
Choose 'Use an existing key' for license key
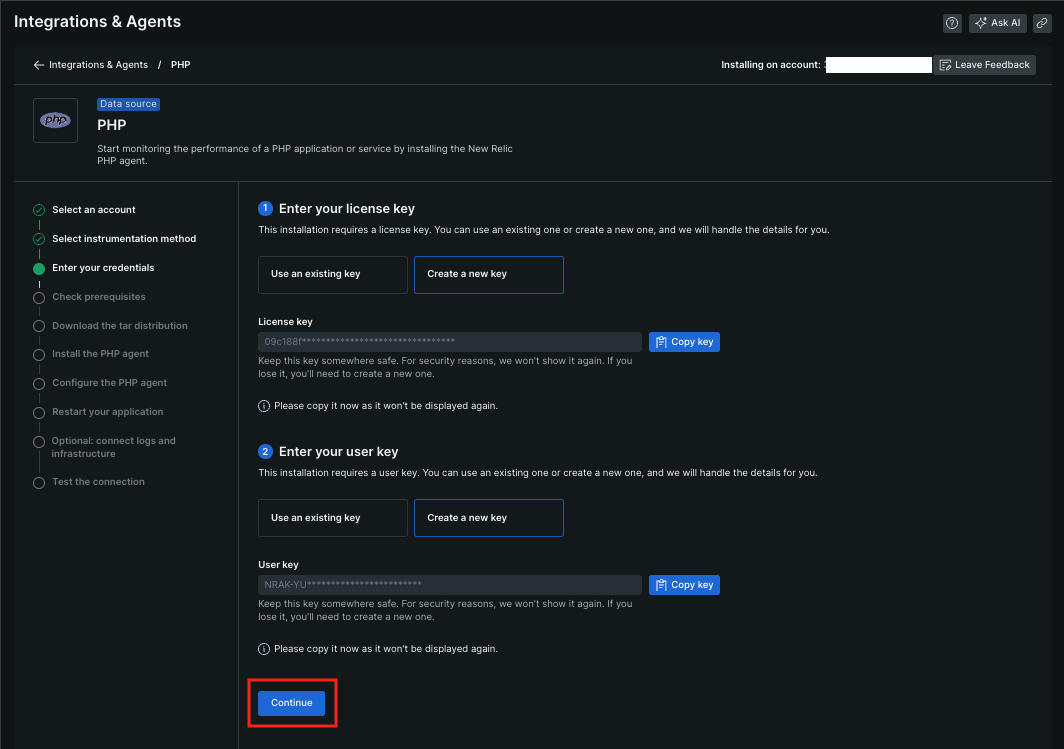click(x=332, y=275)
